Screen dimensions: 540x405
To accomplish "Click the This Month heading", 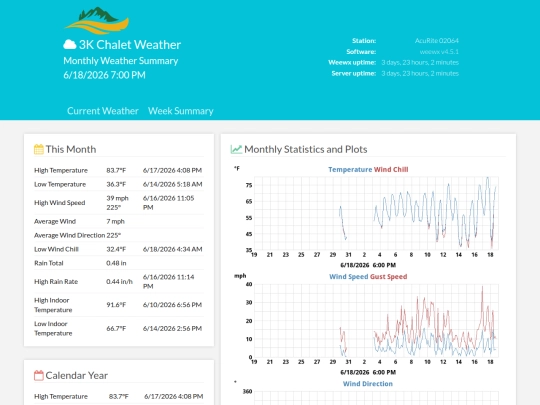I will (71, 149).
